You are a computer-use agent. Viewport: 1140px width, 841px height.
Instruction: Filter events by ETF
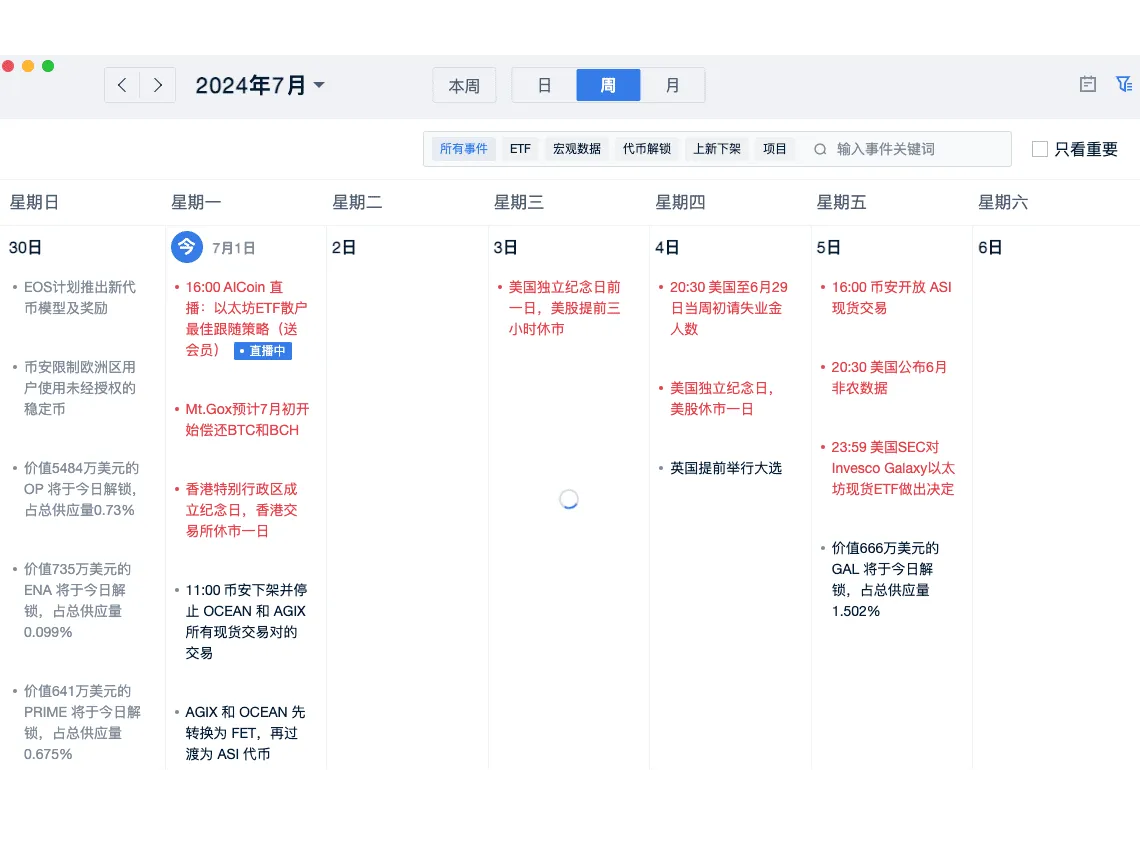pos(520,149)
